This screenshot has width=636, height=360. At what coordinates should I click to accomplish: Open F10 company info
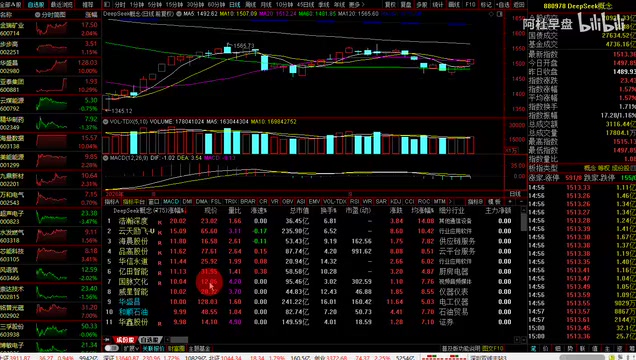pos(470,4)
